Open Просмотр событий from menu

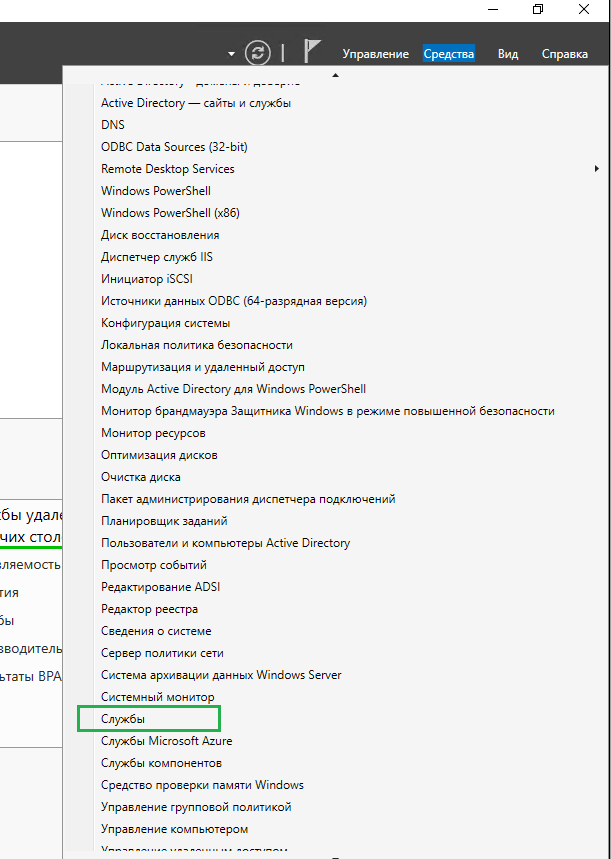click(154, 565)
